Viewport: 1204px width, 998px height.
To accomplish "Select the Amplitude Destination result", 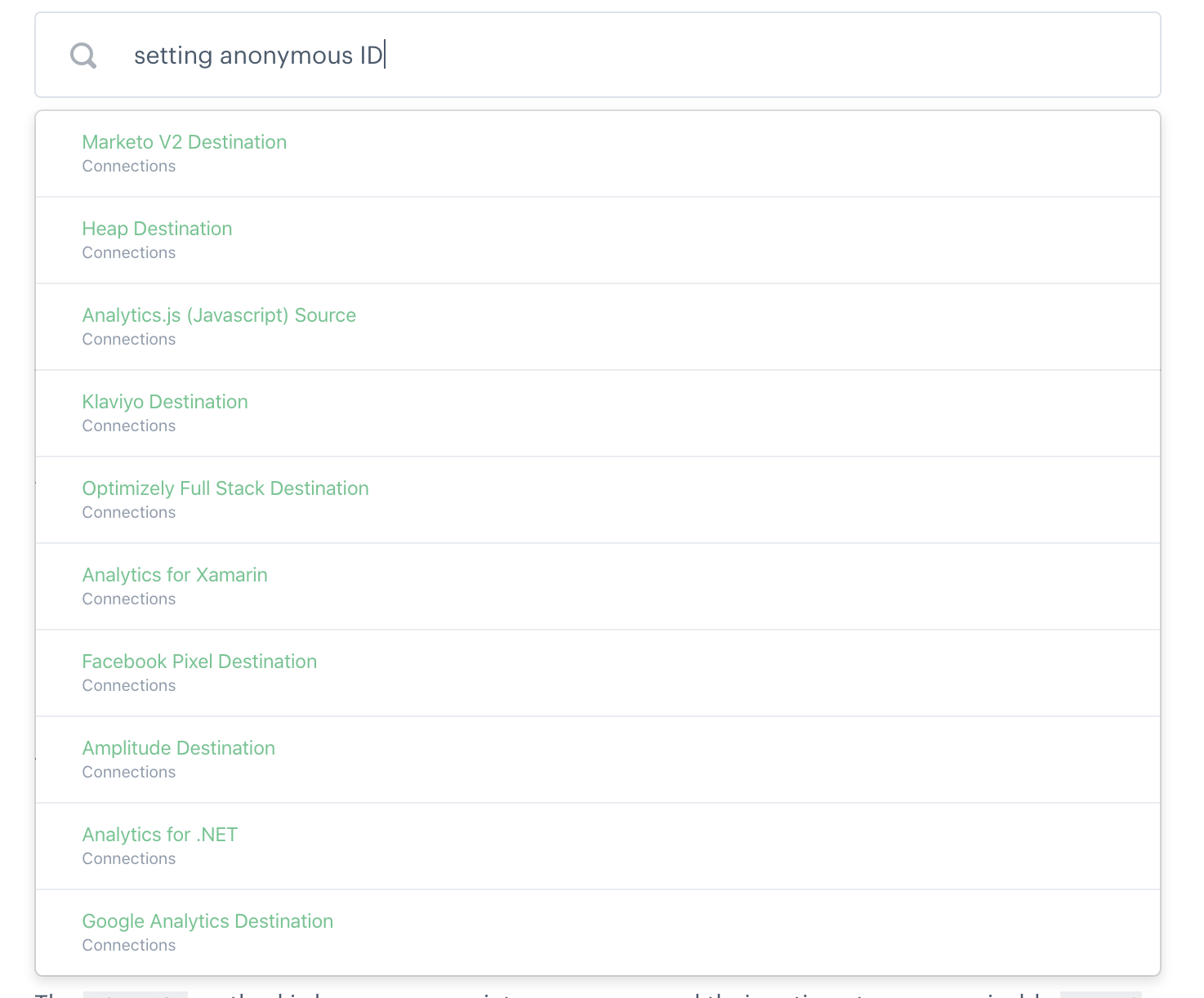I will click(178, 748).
